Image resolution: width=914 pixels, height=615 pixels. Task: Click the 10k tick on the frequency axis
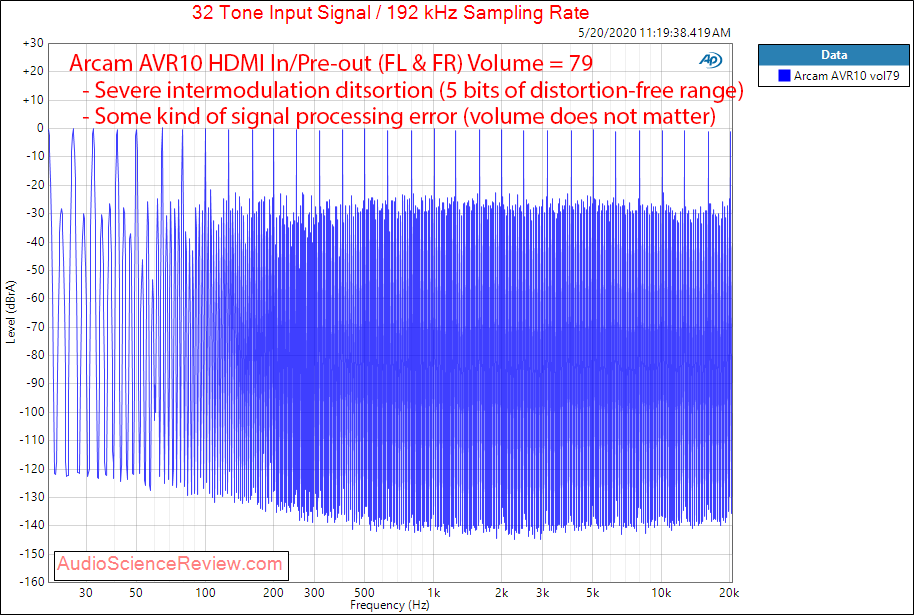click(661, 593)
